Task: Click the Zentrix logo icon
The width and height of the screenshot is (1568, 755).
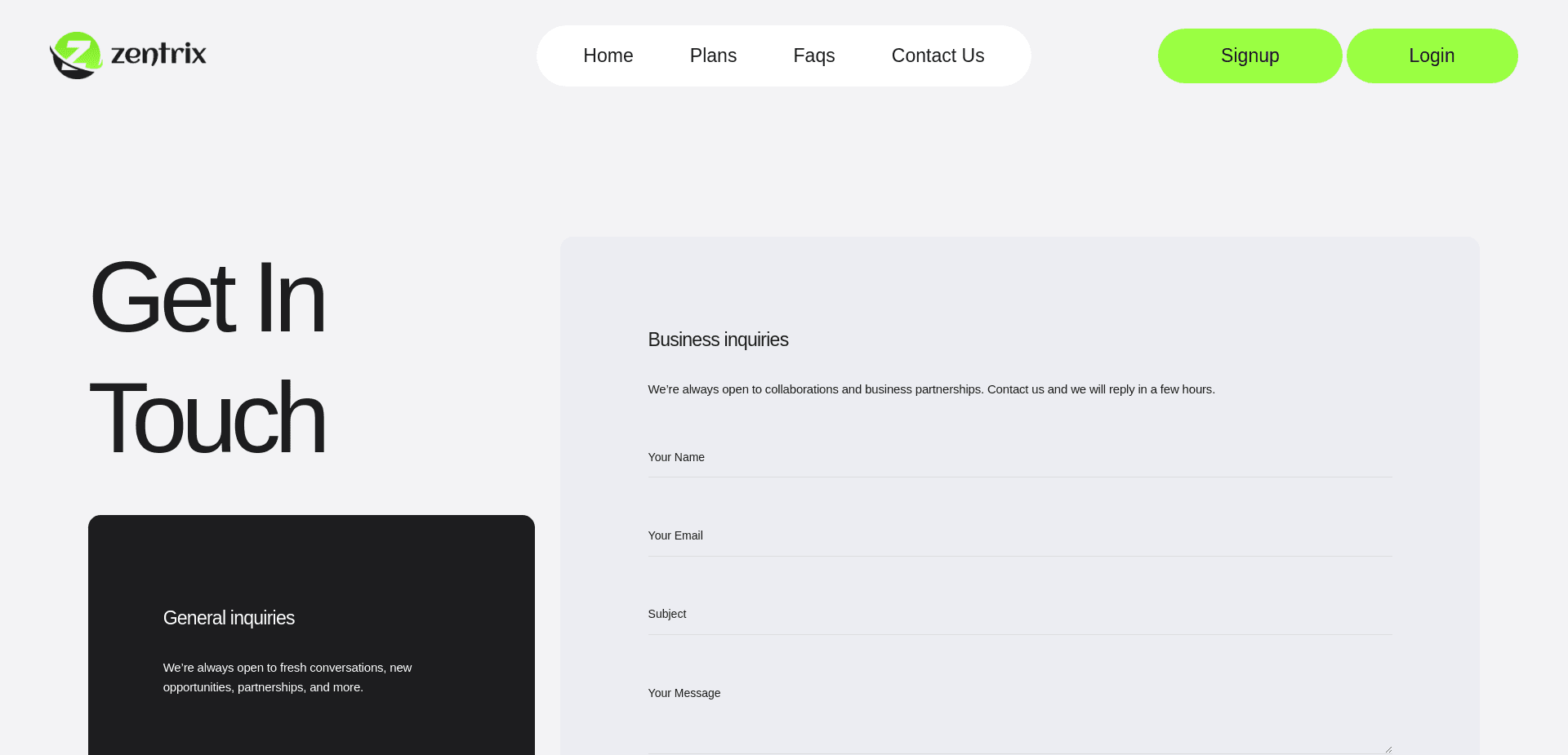Action: click(75, 56)
